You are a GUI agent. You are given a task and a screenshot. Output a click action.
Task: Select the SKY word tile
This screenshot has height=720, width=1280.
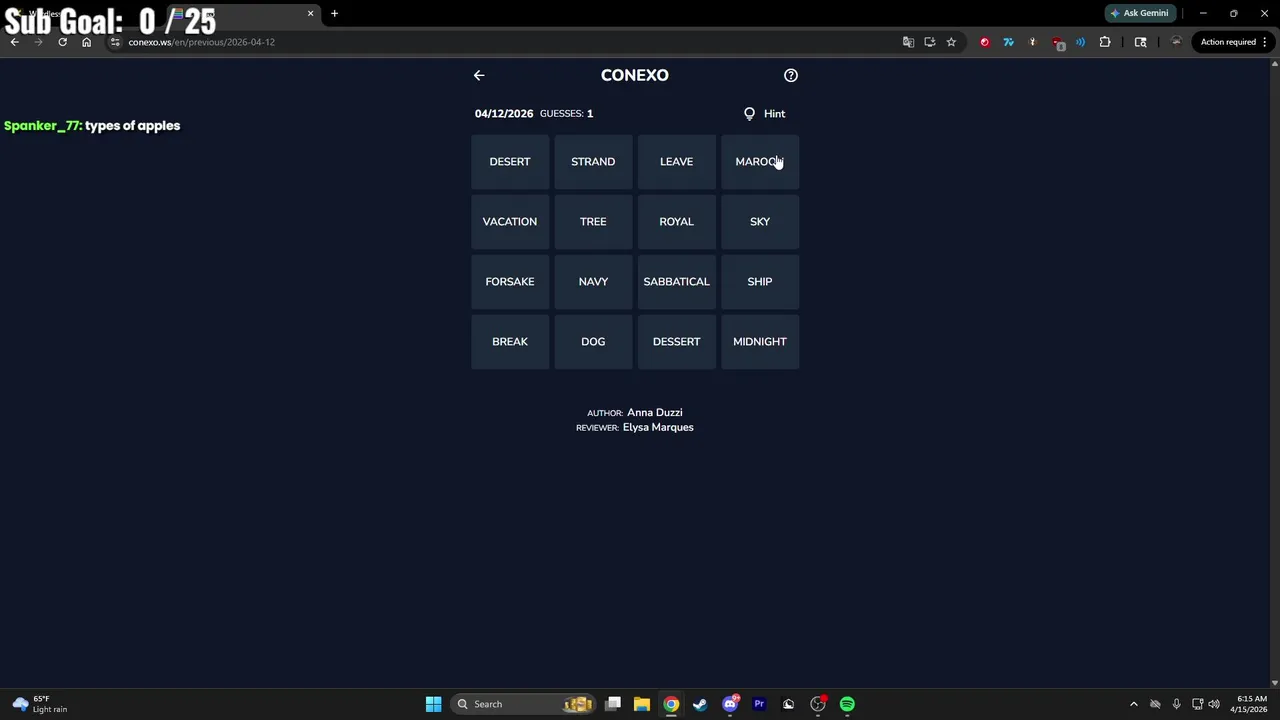tap(760, 222)
